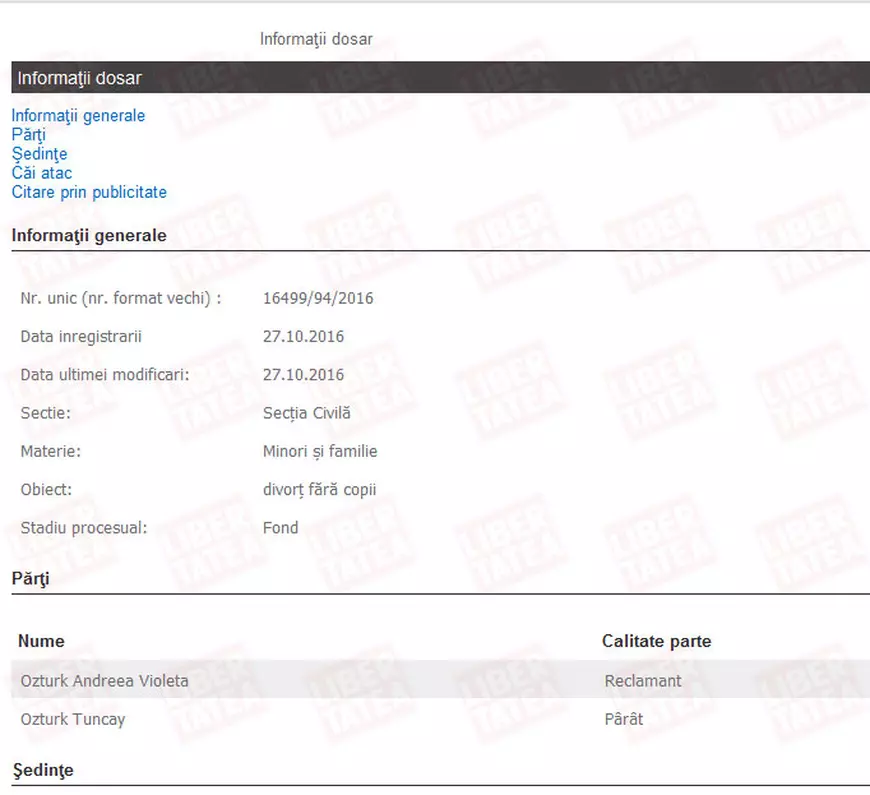Viewport: 870px width, 795px height.
Task: Select the Ozturk Andreea Violeta name cell
Action: tap(104, 681)
